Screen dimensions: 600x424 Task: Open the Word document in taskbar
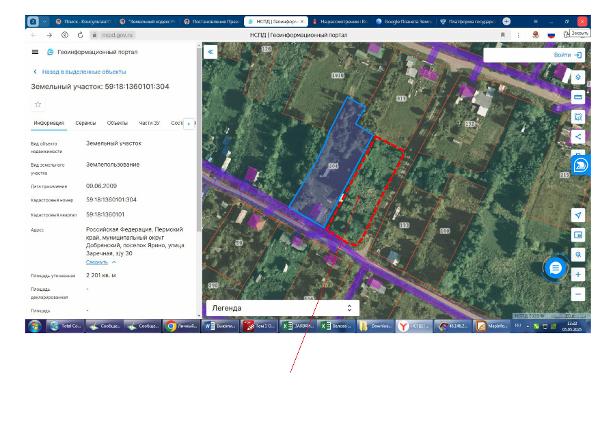pos(220,326)
